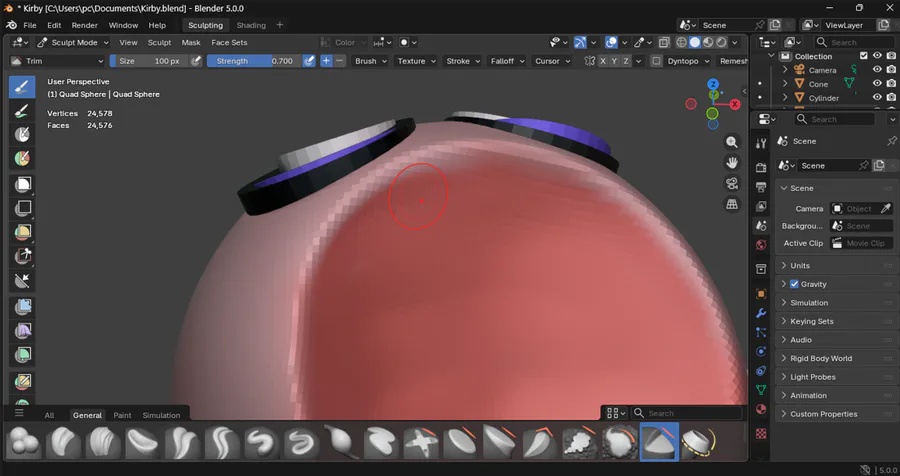The width and height of the screenshot is (900, 476).
Task: Click the outliner Search field
Action: pyautogui.click(x=855, y=42)
